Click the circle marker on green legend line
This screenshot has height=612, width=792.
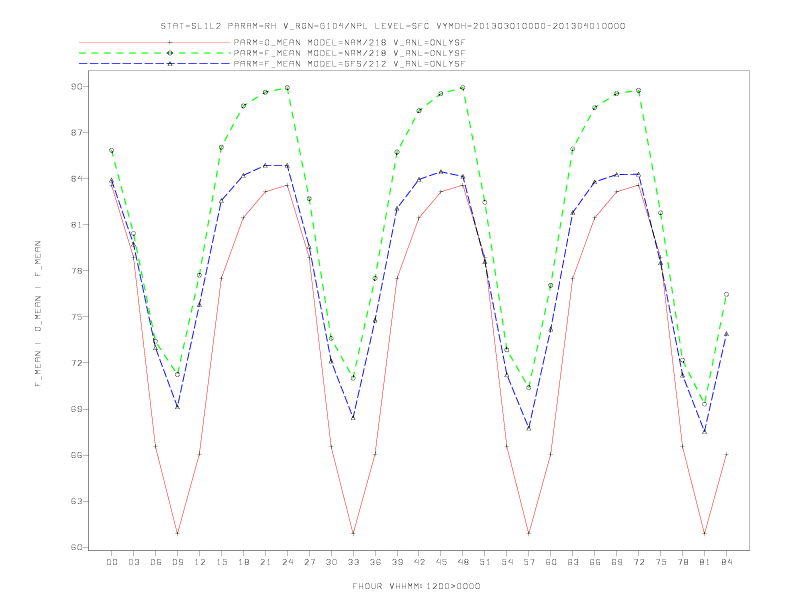pos(170,53)
